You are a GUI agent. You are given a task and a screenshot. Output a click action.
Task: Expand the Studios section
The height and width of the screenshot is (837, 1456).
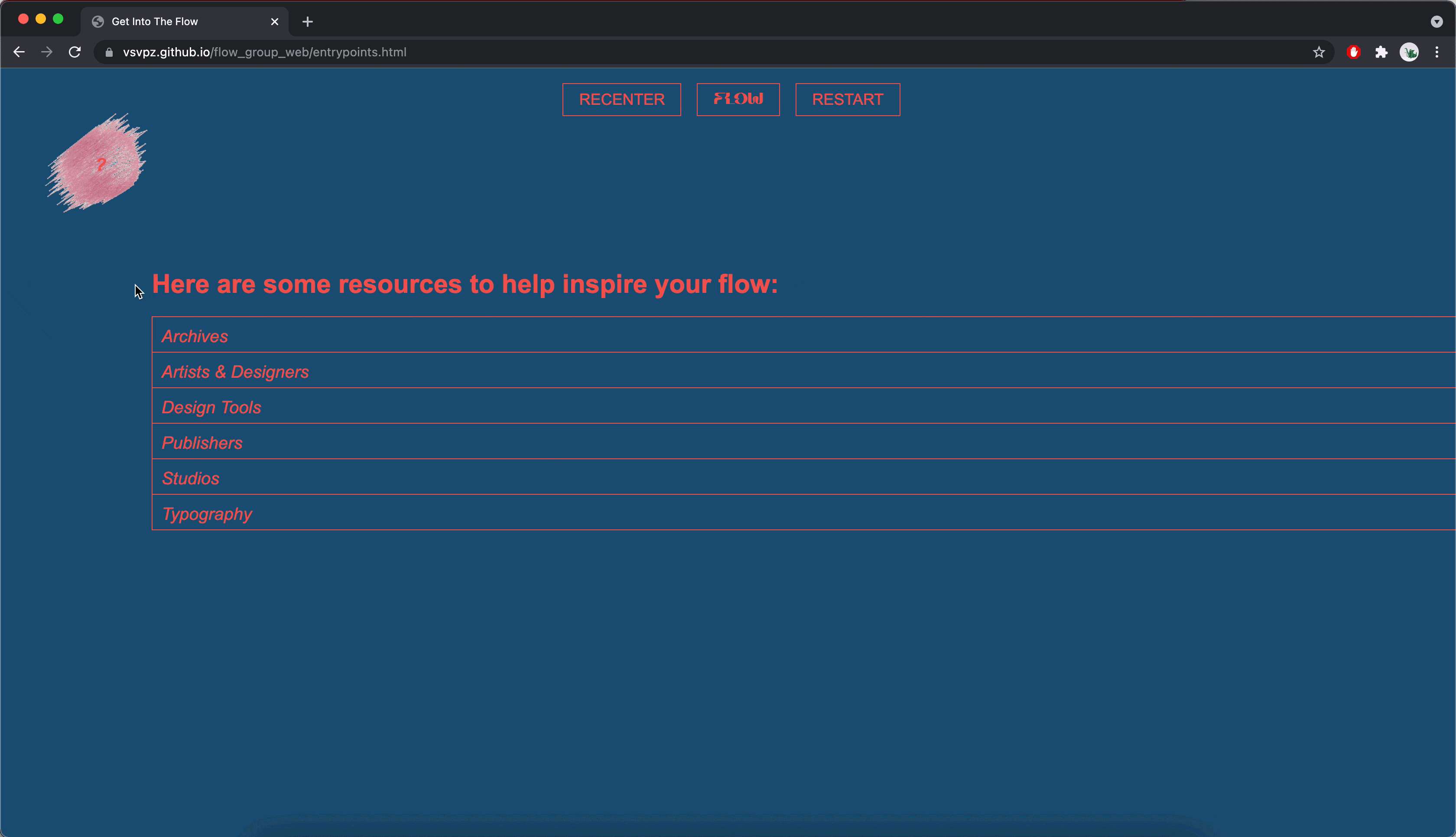point(803,477)
